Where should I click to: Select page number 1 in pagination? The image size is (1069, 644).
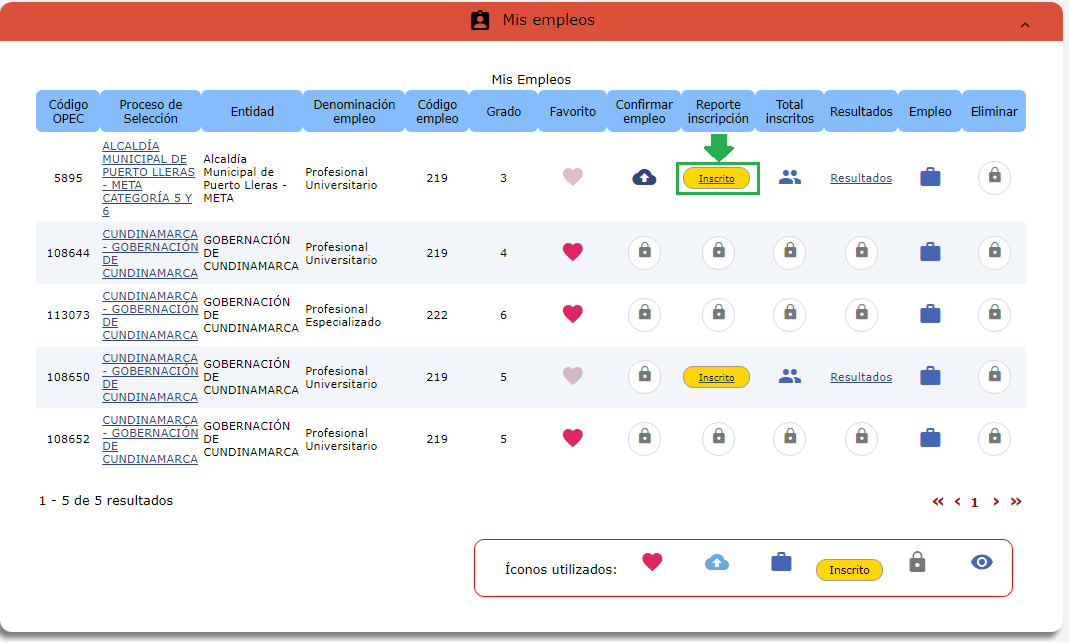[x=975, y=503]
